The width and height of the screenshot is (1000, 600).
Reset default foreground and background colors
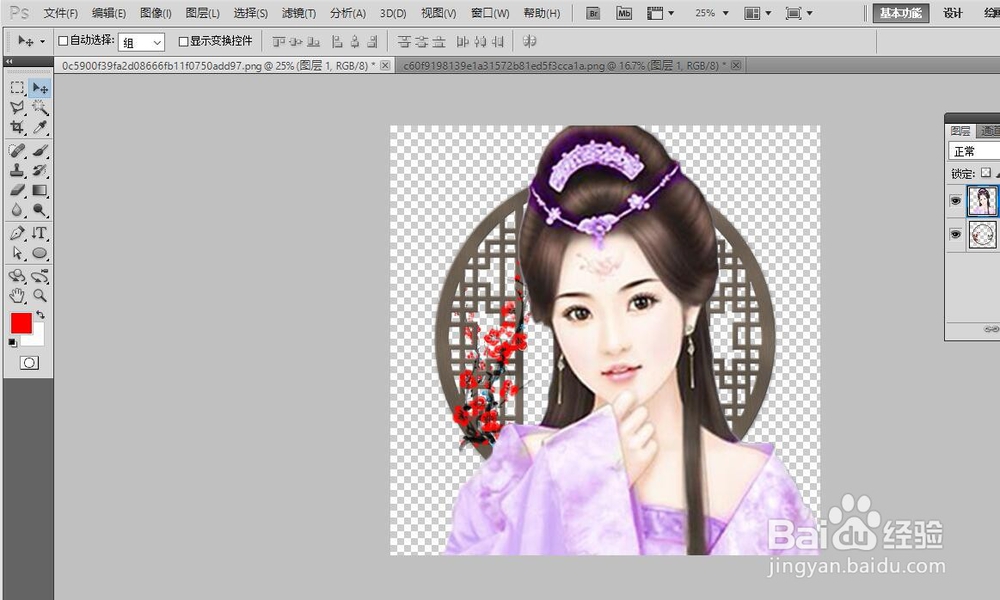pyautogui.click(x=12, y=343)
